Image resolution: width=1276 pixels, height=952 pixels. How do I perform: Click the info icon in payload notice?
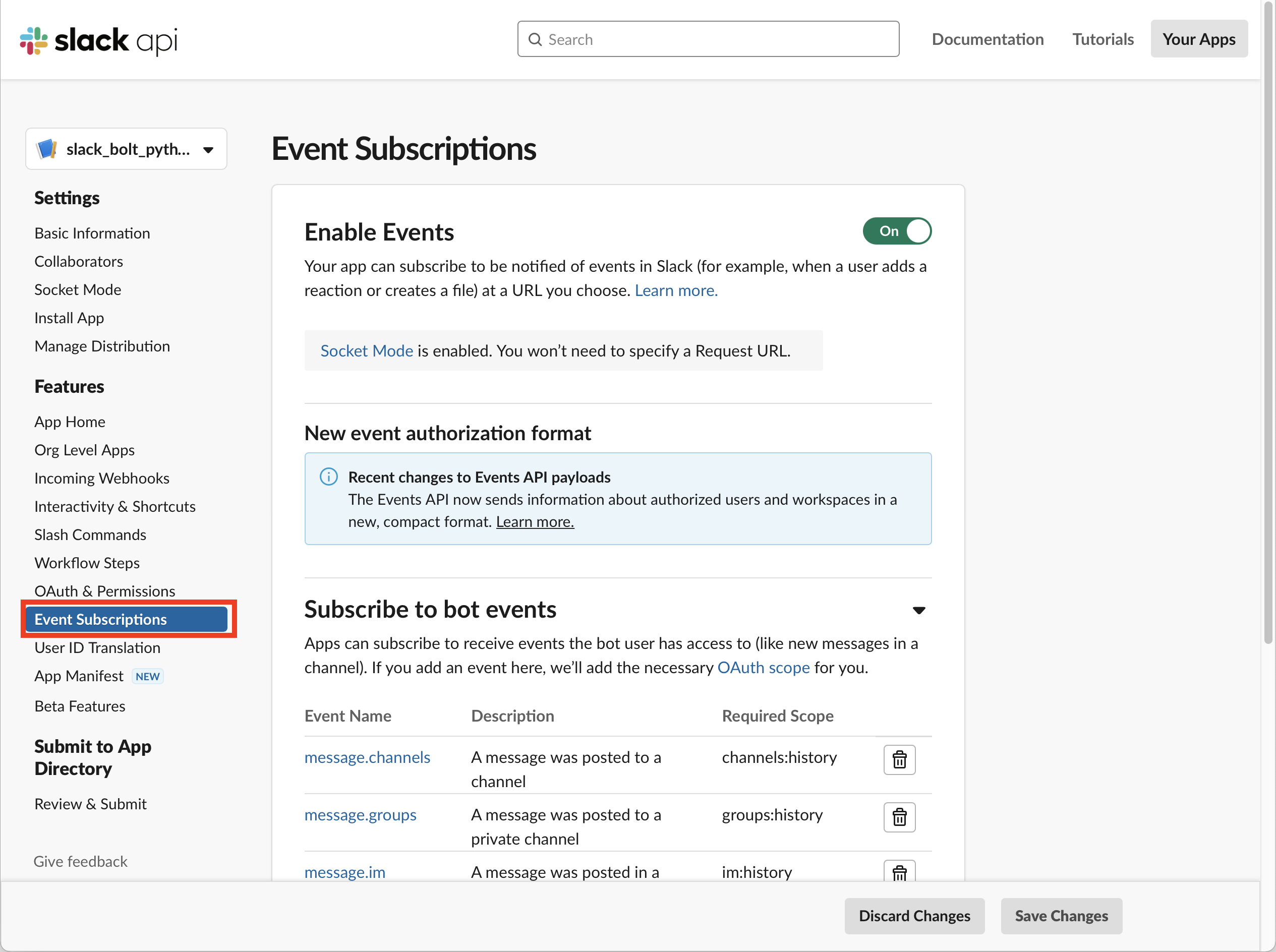[x=328, y=477]
